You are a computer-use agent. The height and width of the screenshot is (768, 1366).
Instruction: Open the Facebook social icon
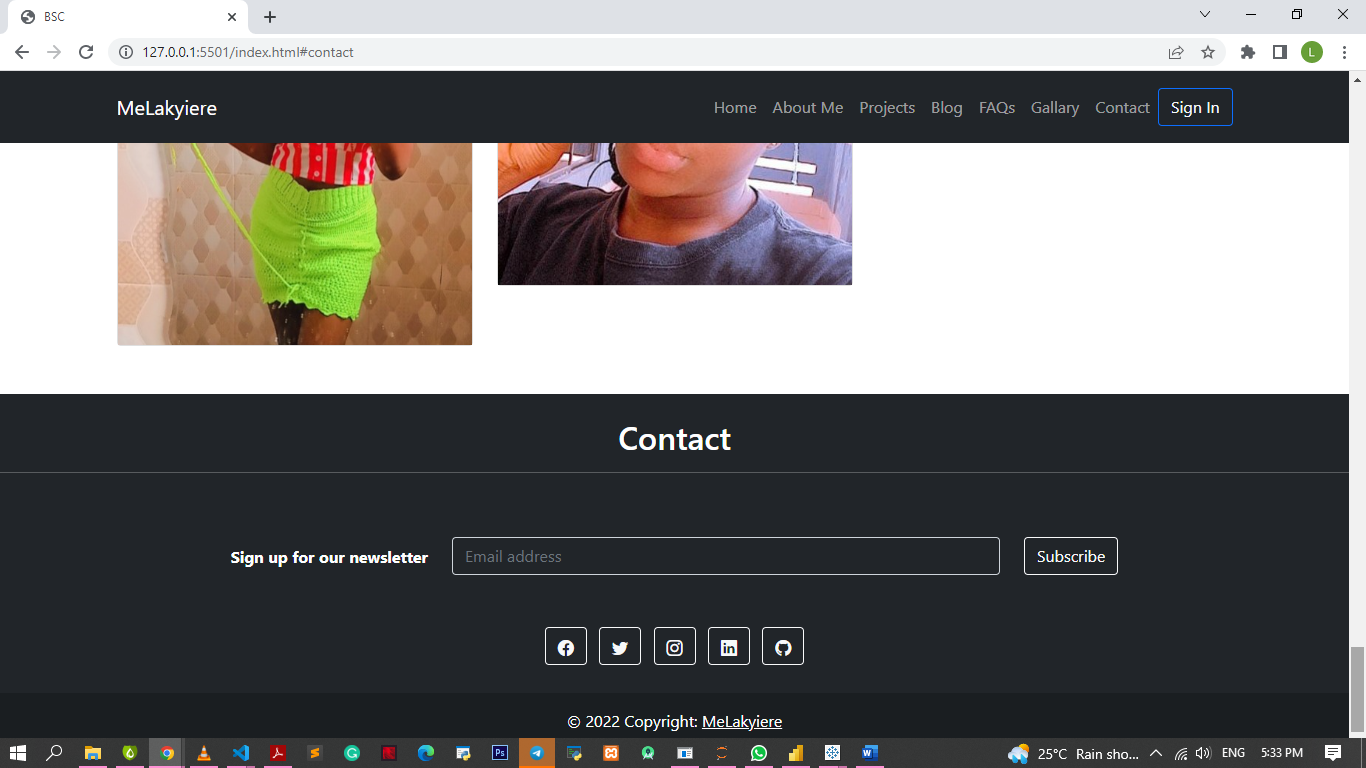click(x=566, y=646)
